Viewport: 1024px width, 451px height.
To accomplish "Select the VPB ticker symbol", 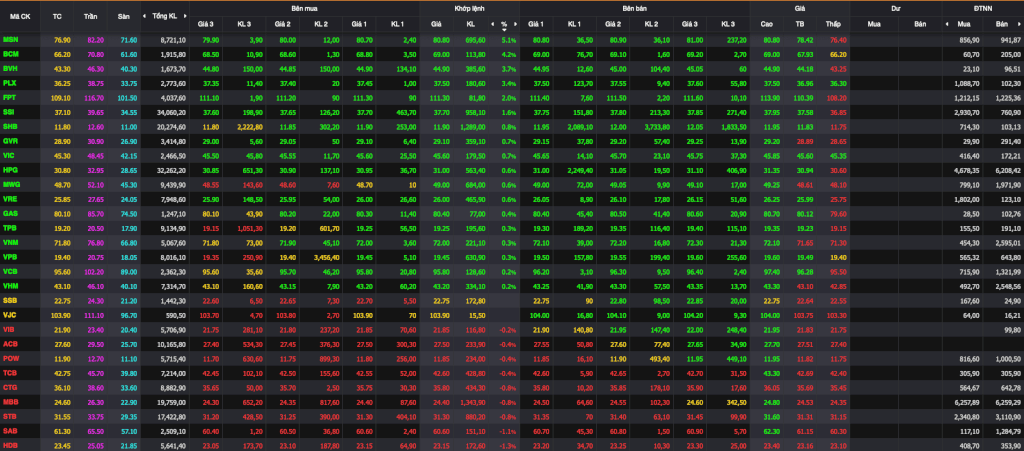I will pos(10,257).
